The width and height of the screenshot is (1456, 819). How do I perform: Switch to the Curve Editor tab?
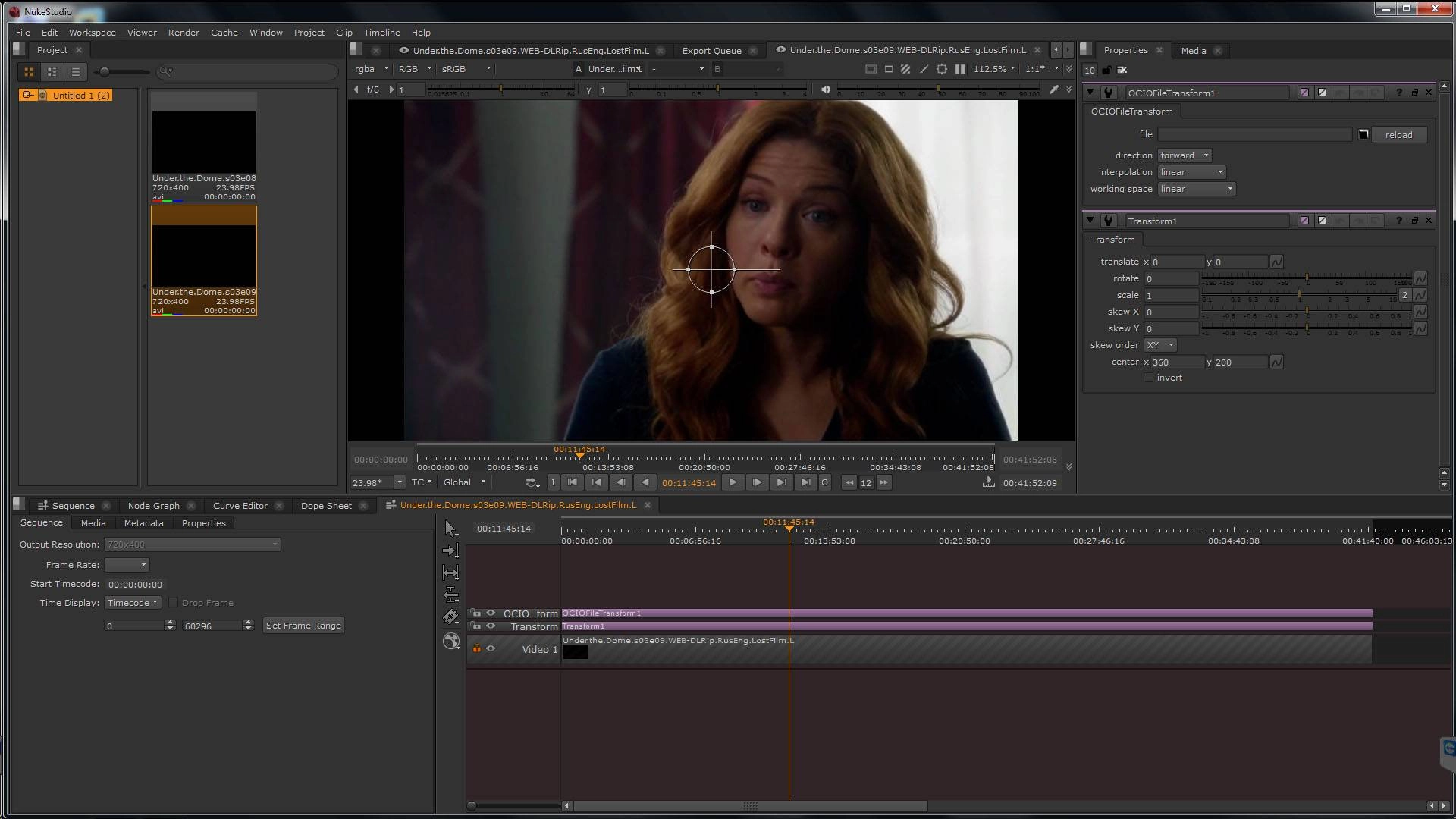click(x=240, y=506)
